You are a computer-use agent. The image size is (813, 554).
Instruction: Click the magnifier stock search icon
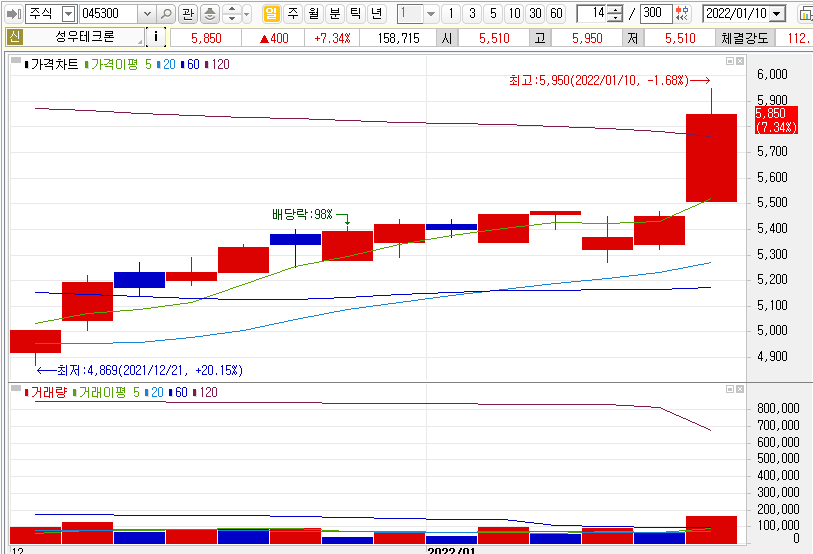click(165, 13)
